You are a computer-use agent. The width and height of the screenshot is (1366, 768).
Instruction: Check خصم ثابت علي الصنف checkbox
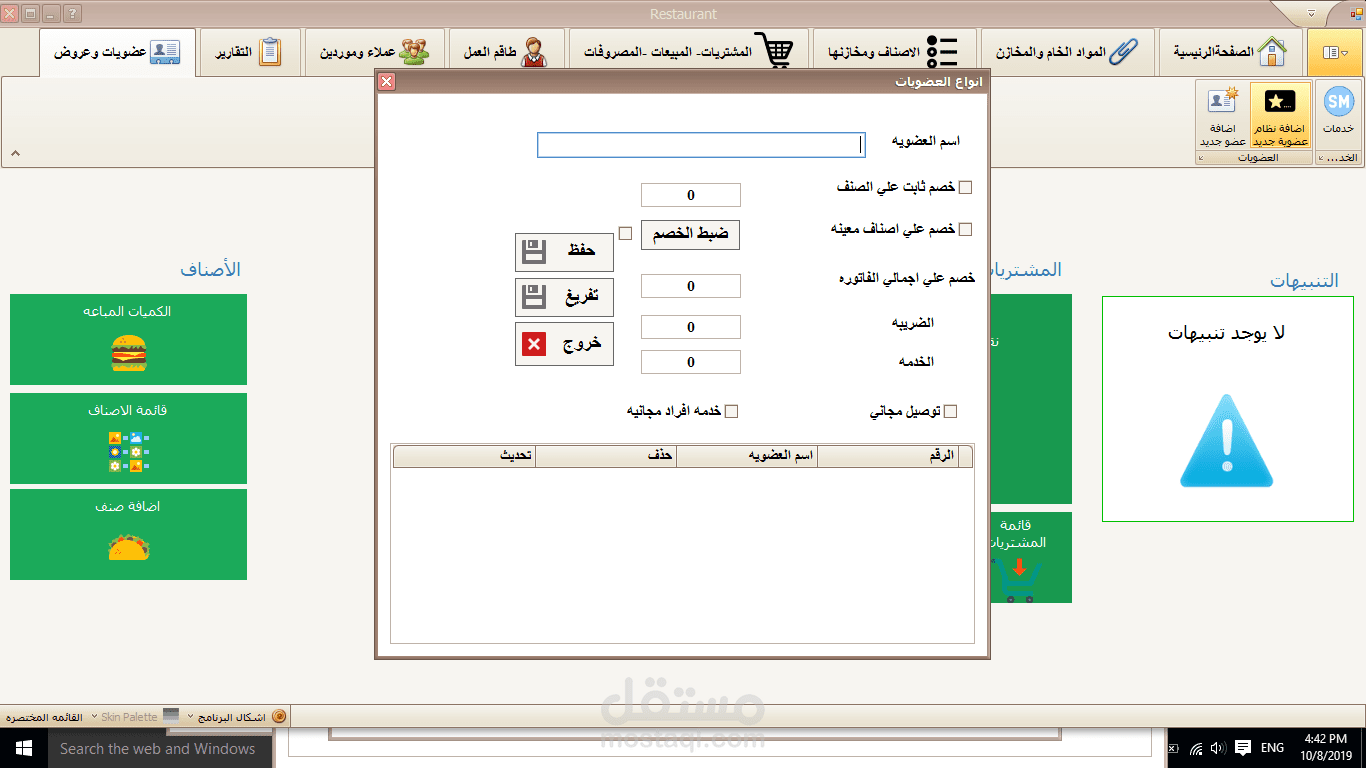pos(965,187)
